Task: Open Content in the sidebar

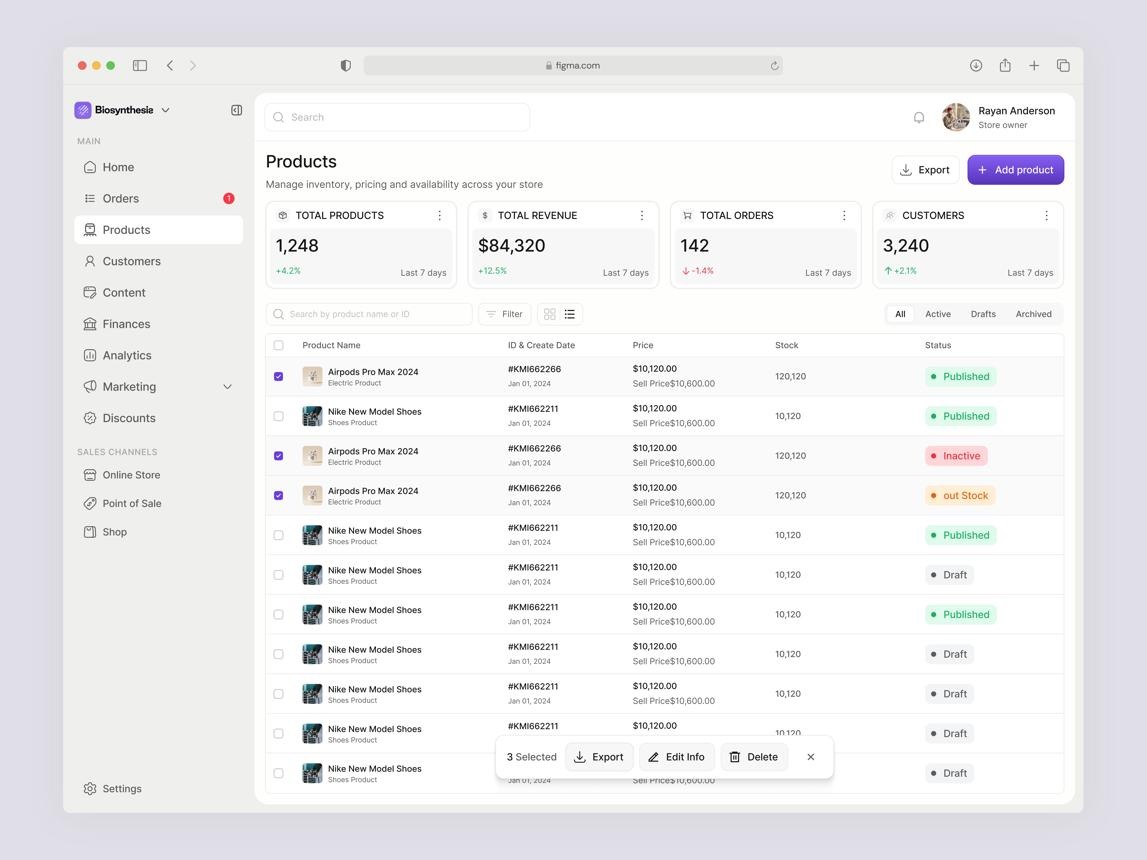Action: coord(159,293)
